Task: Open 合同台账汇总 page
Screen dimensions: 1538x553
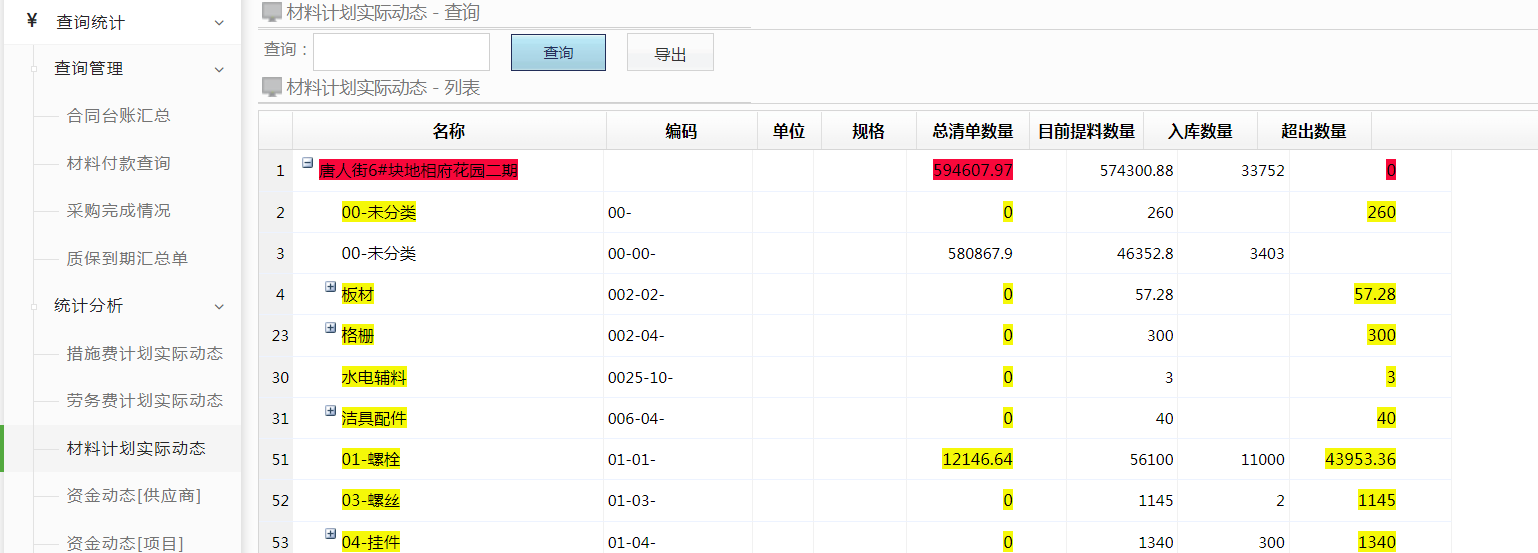Action: point(118,116)
